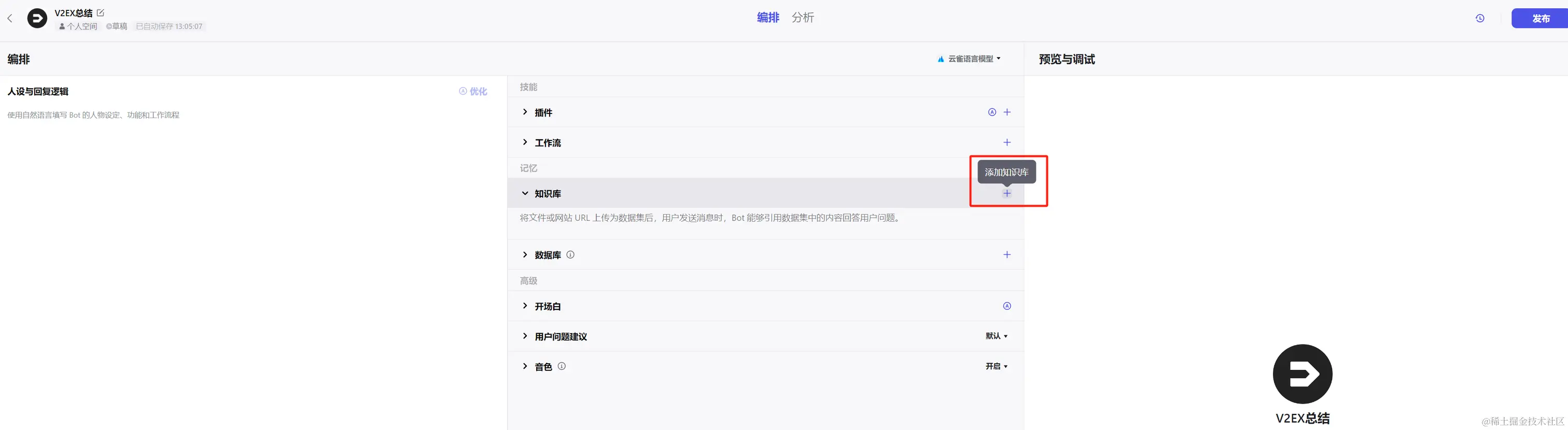Viewport: 1568px width, 430px height.
Task: Go back using the left arrow
Action: point(10,18)
